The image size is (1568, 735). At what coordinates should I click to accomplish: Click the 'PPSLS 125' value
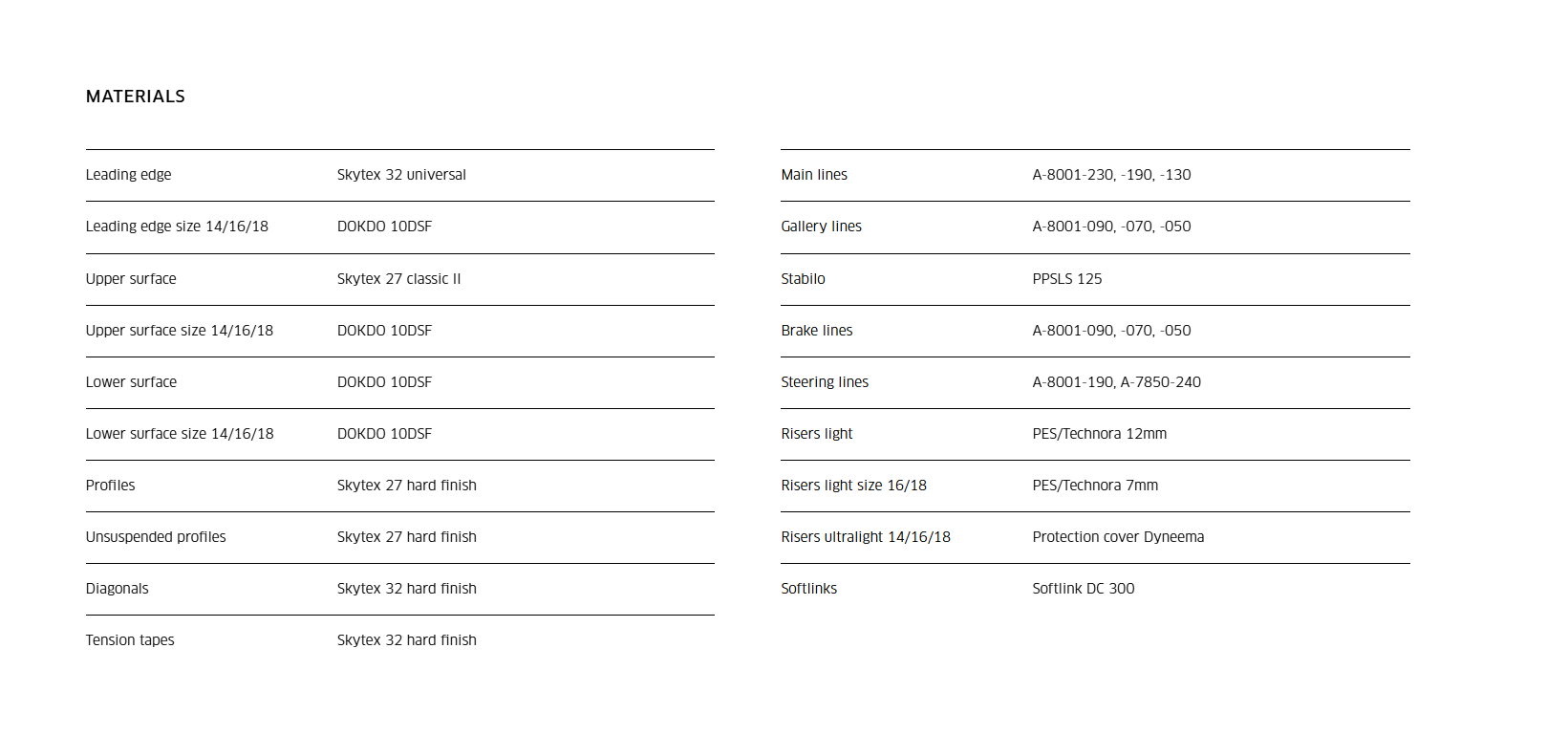(1066, 279)
